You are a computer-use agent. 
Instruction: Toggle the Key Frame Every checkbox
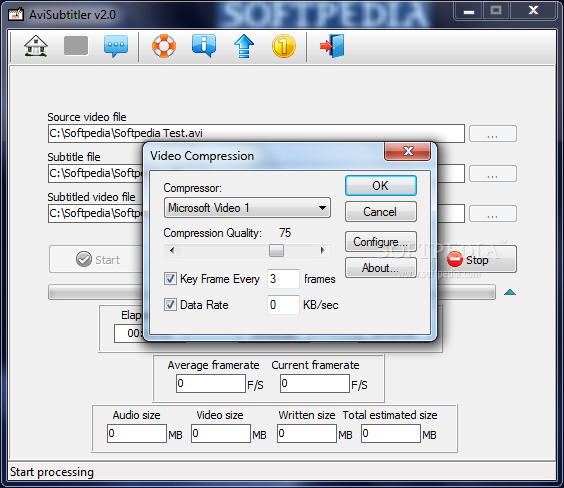pos(170,278)
